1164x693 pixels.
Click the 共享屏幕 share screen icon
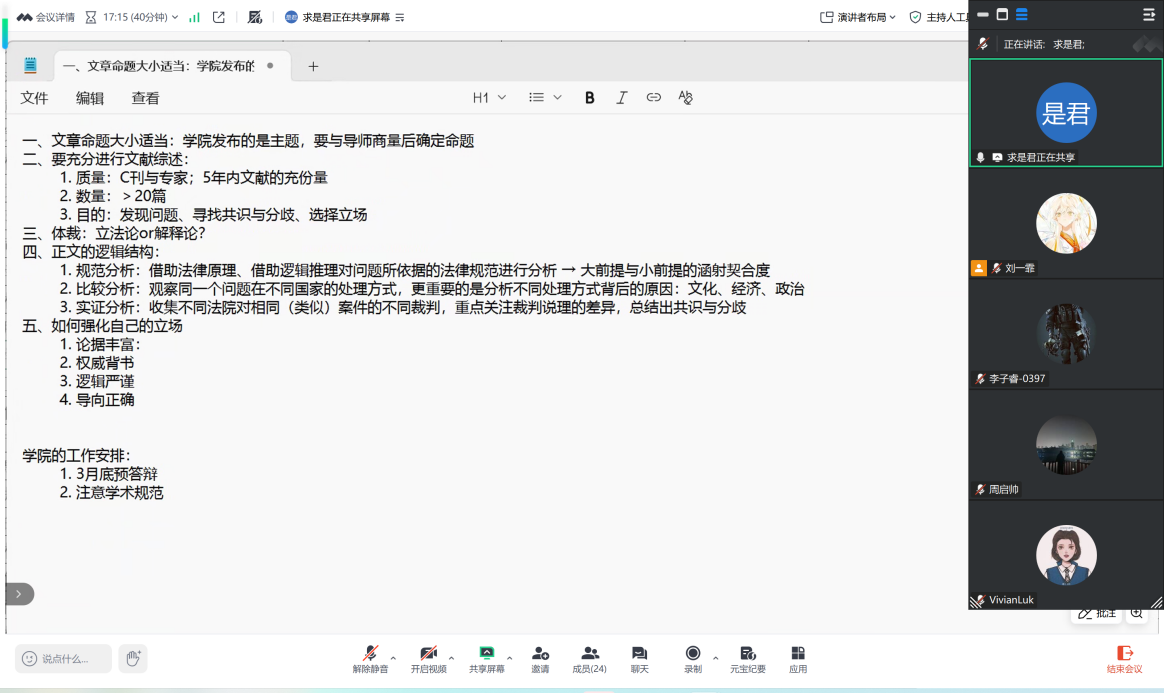point(487,654)
